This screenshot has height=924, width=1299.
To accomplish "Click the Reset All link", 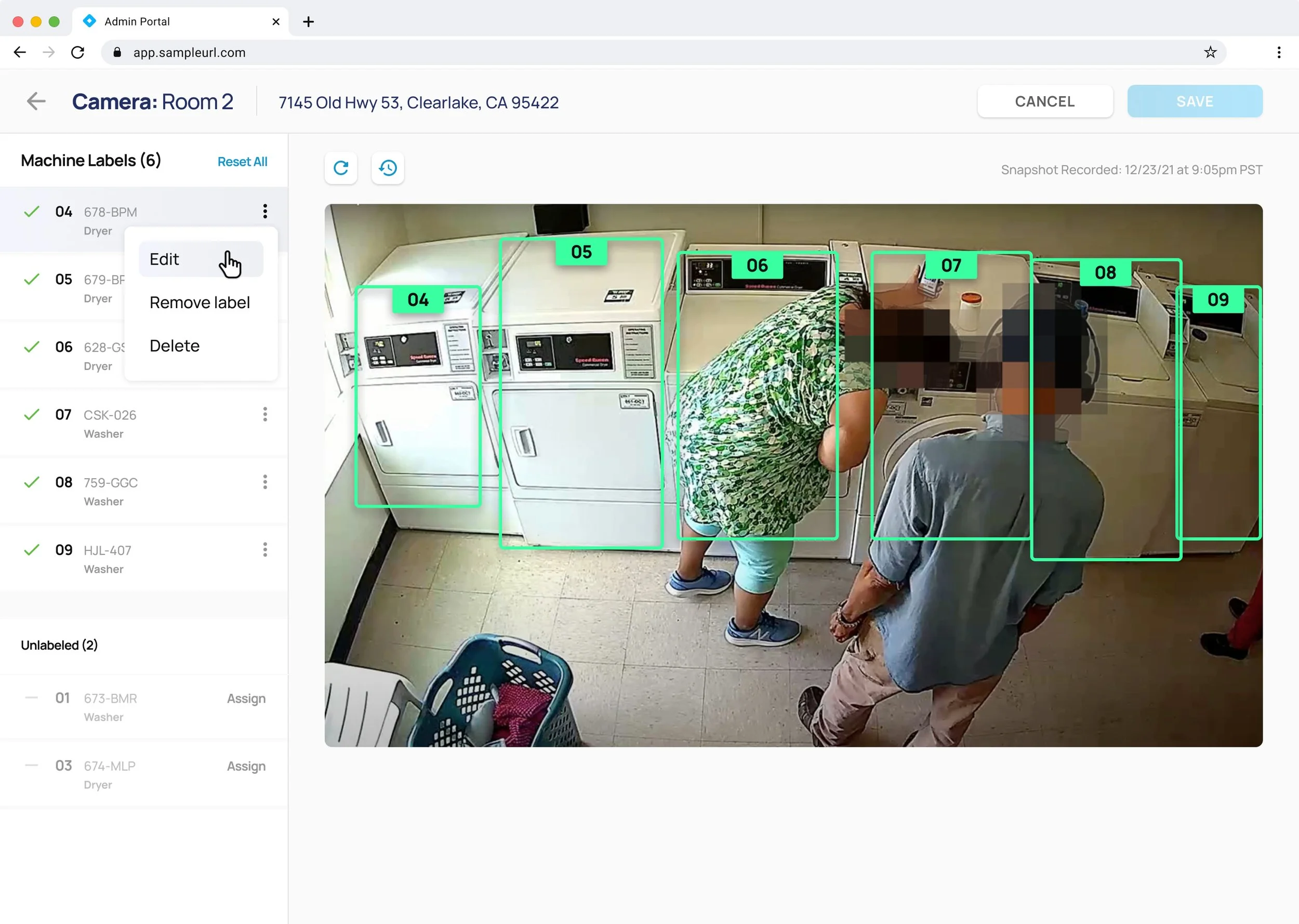I will [x=242, y=162].
